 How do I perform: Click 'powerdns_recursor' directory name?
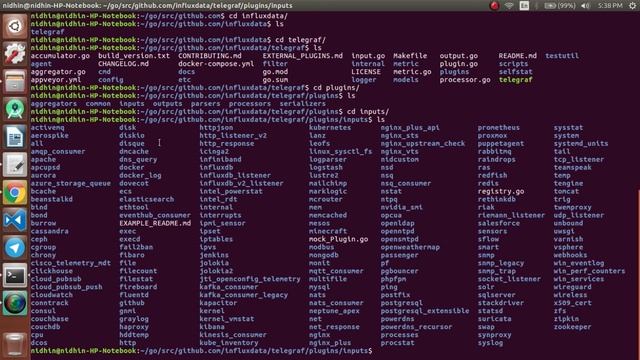[x=416, y=327]
